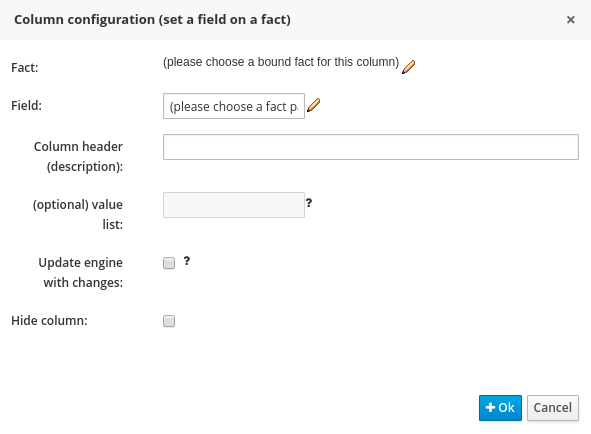
Task: Click the '(optional) value list:' label
Action: pyautogui.click(x=78, y=215)
